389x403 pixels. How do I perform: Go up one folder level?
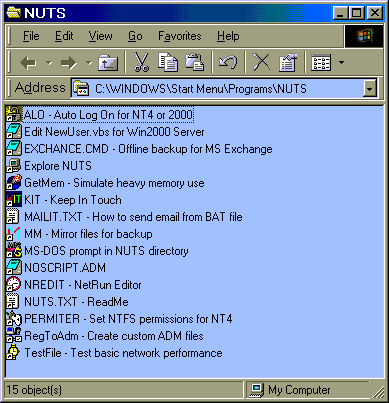pos(108,62)
